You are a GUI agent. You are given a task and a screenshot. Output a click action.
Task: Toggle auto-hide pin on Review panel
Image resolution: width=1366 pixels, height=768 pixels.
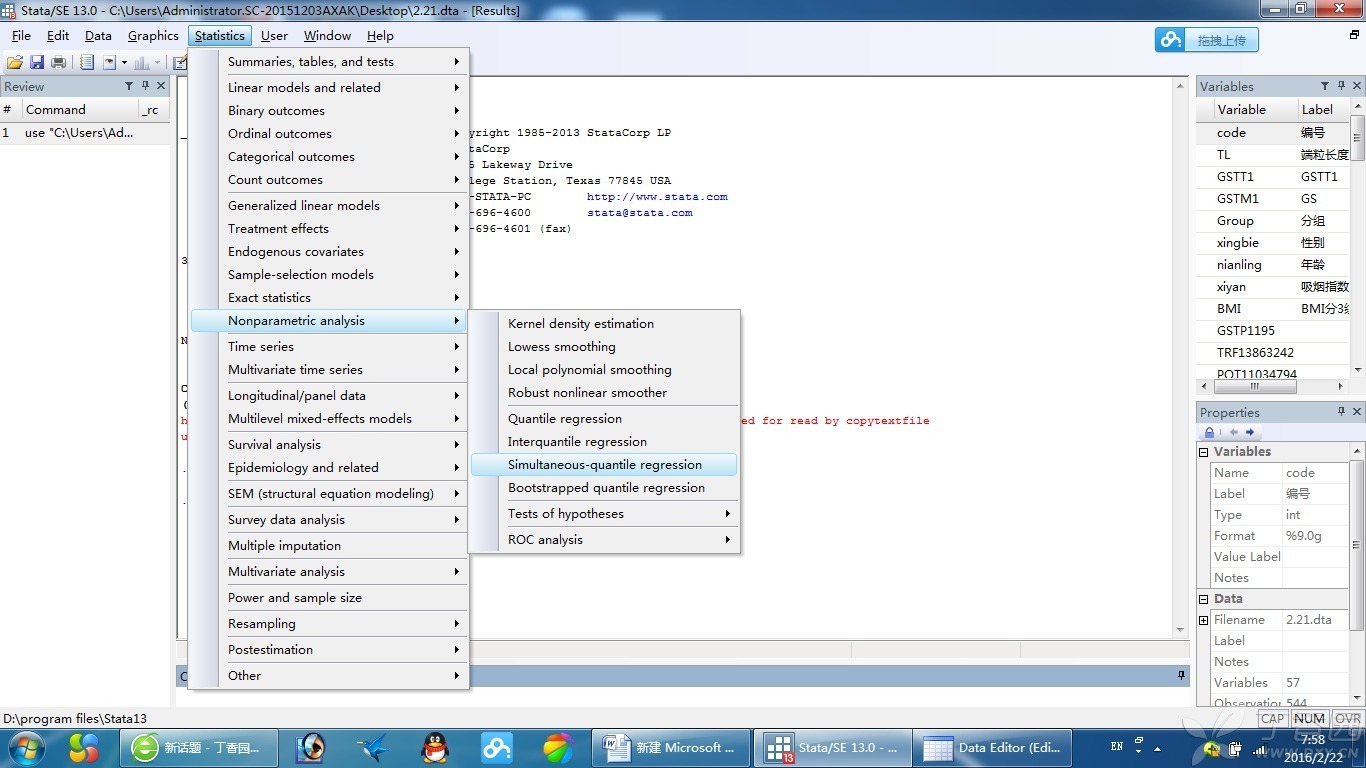point(145,86)
